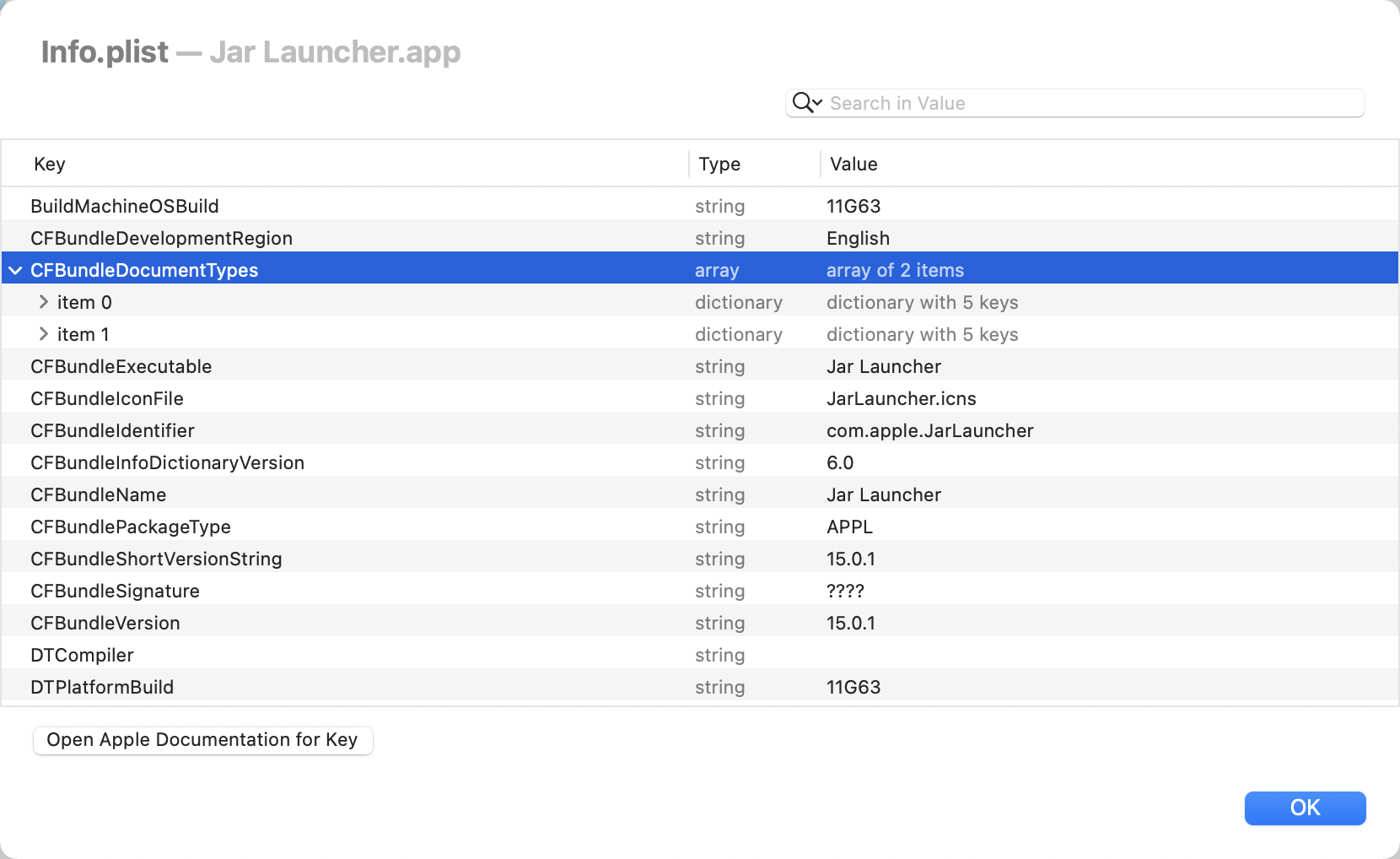The height and width of the screenshot is (859, 1400).
Task: Select the CFBundleSignature row
Action: coord(115,592)
